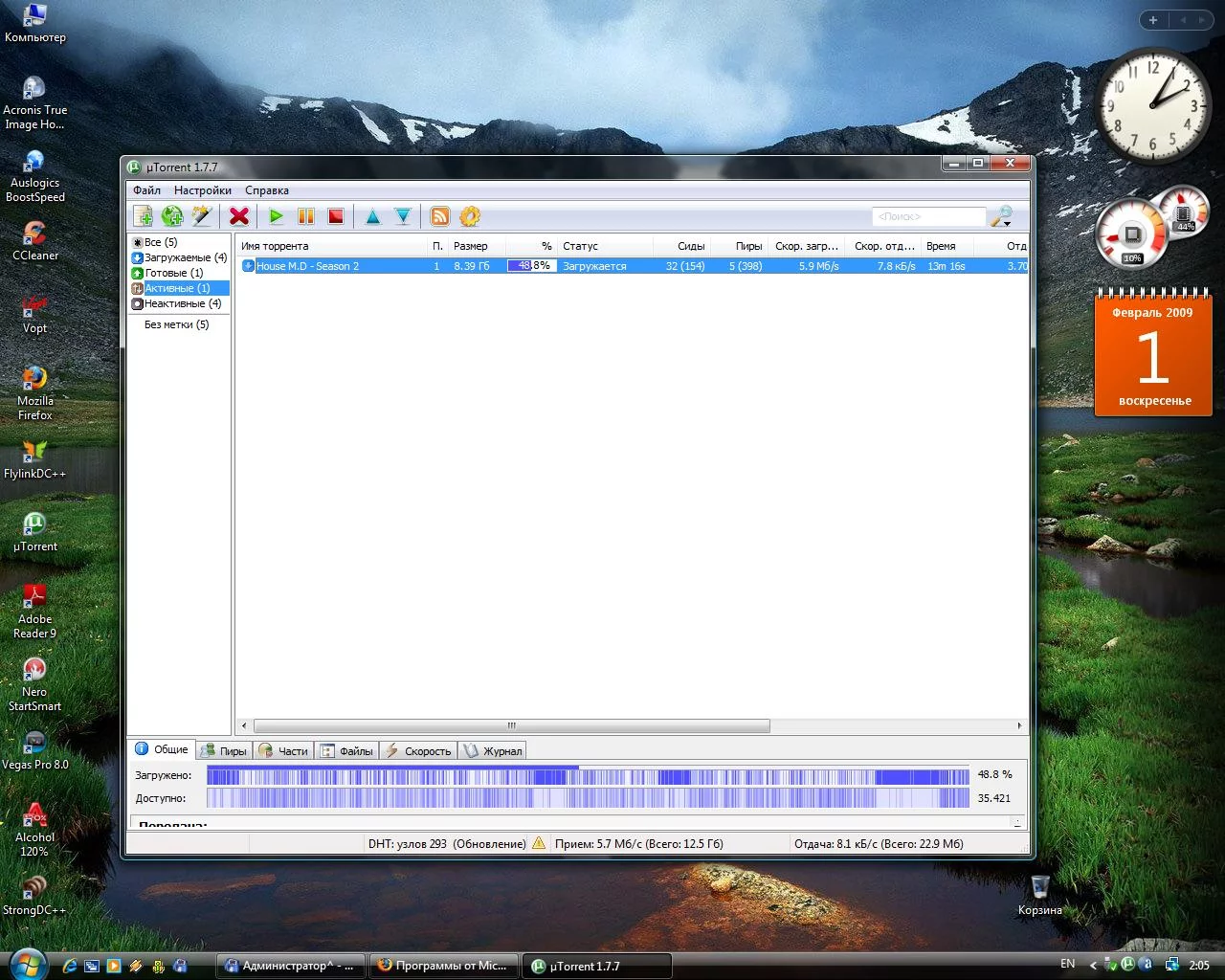Stop the torrent with red square icon
1225x980 pixels.
click(336, 216)
